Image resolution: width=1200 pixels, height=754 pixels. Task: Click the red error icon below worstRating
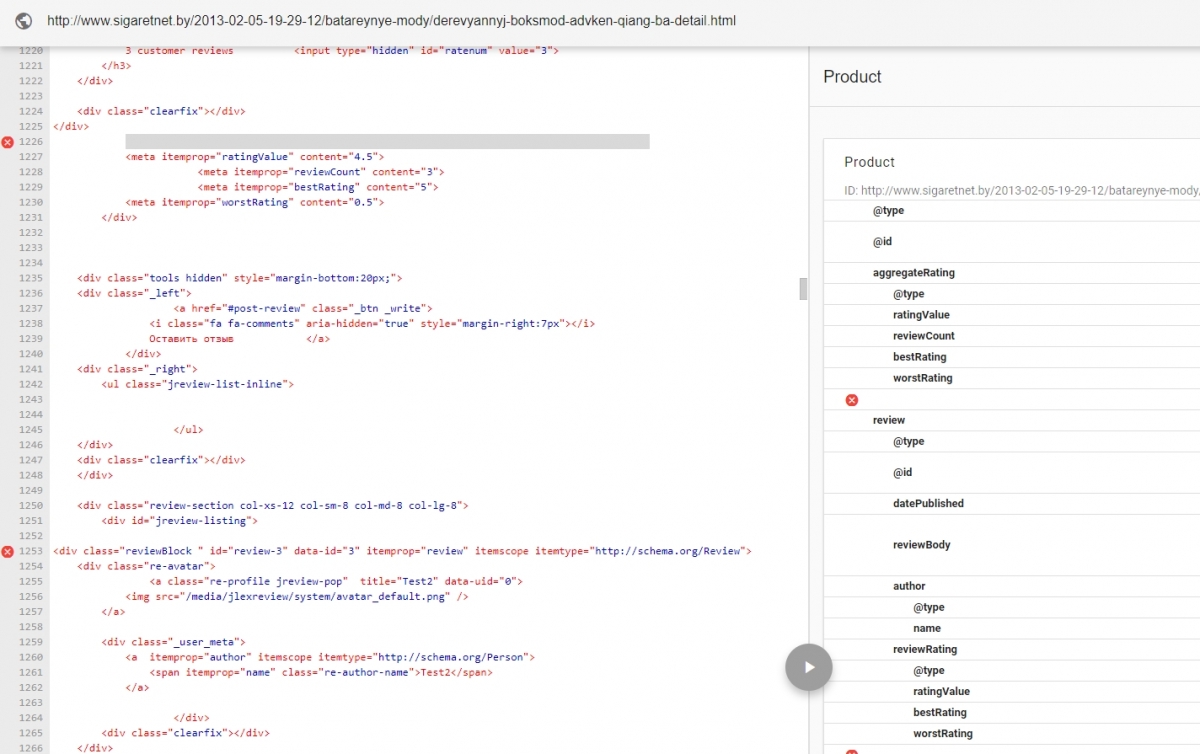pos(852,400)
